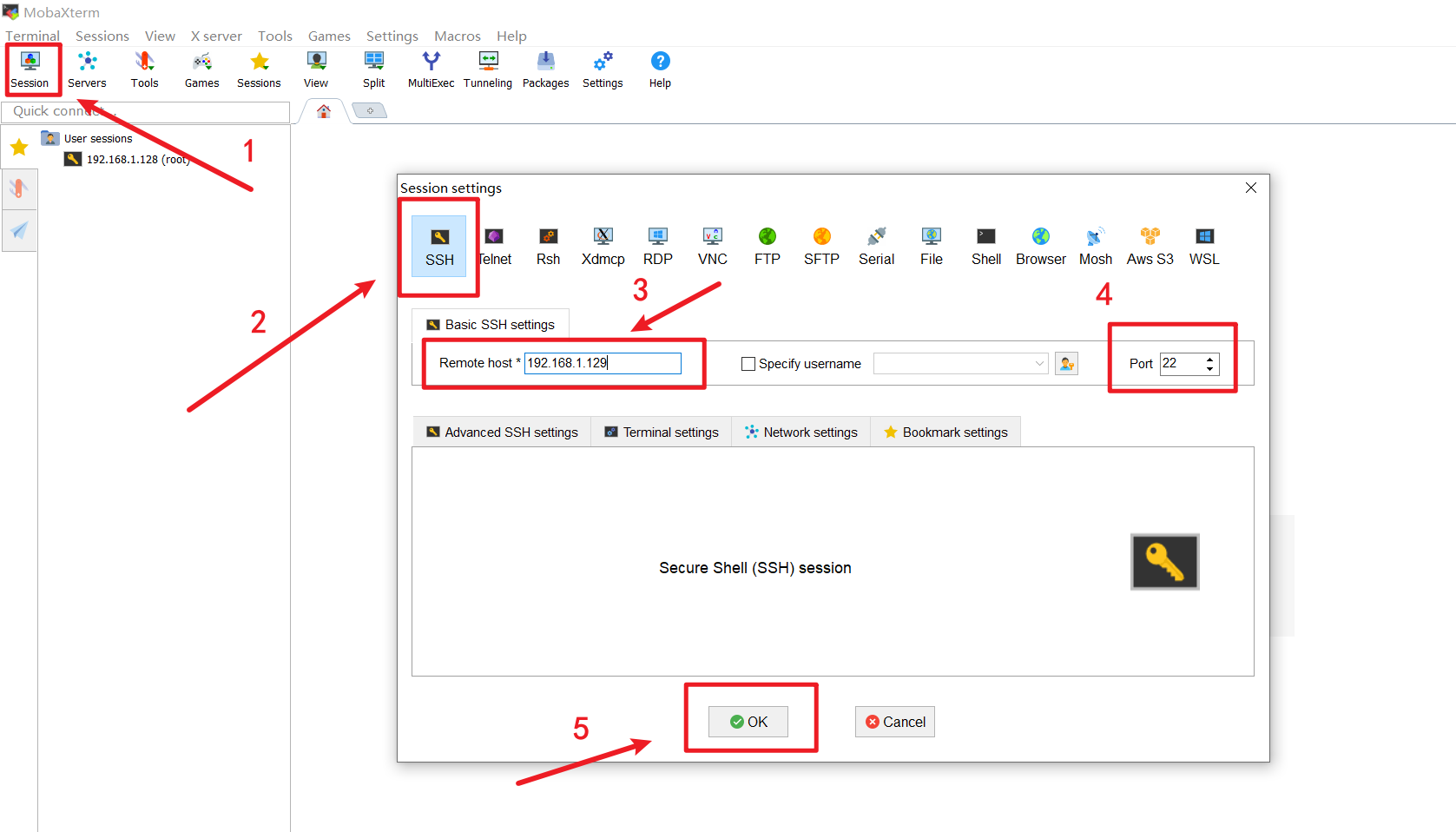This screenshot has height=832, width=1456.
Task: Enable the Specify username checkbox
Action: click(x=748, y=364)
